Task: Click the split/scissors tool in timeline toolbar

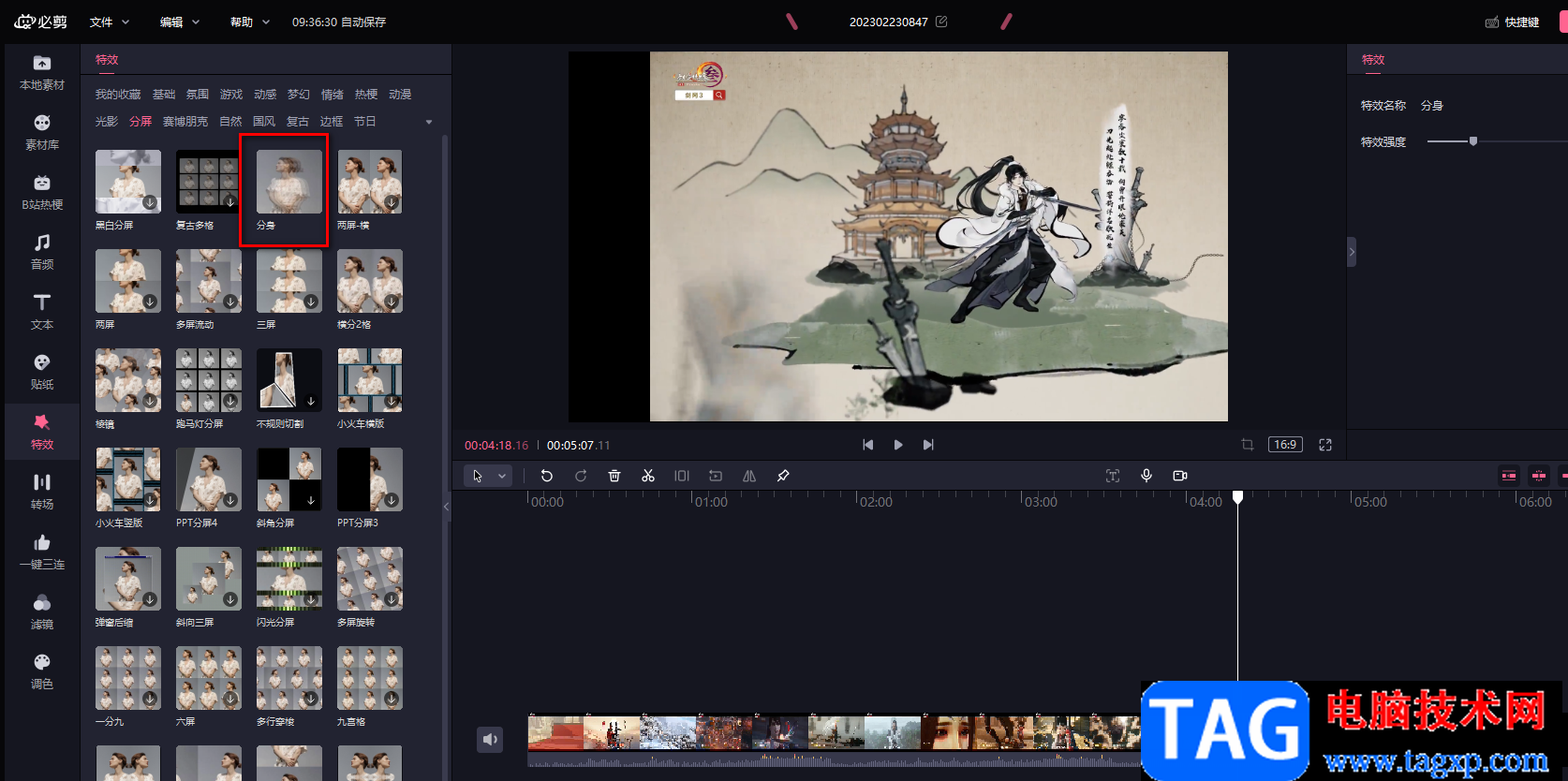Action: pyautogui.click(x=647, y=476)
